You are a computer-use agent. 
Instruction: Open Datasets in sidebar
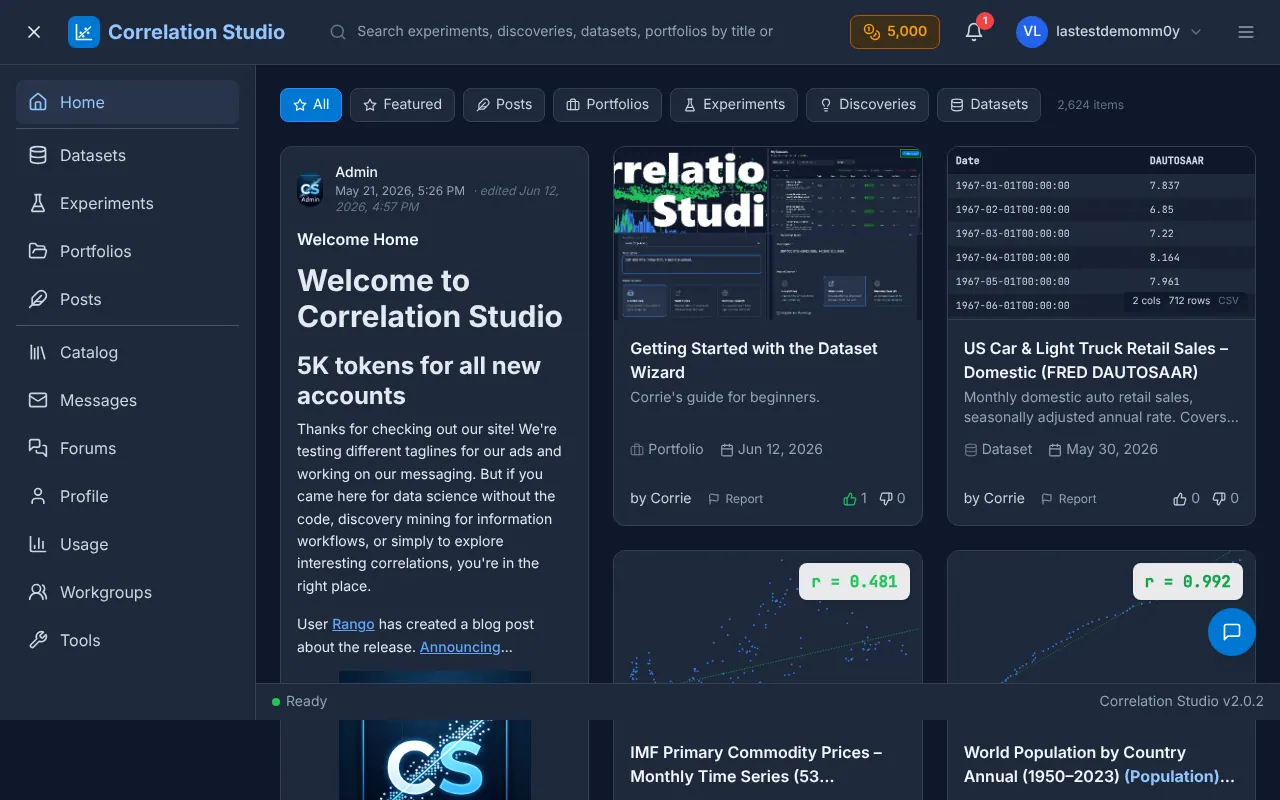click(127, 155)
